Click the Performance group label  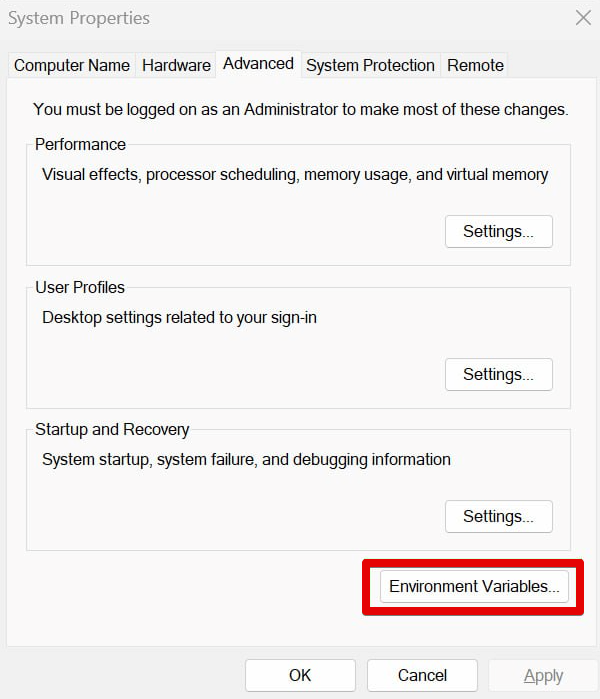pos(80,144)
